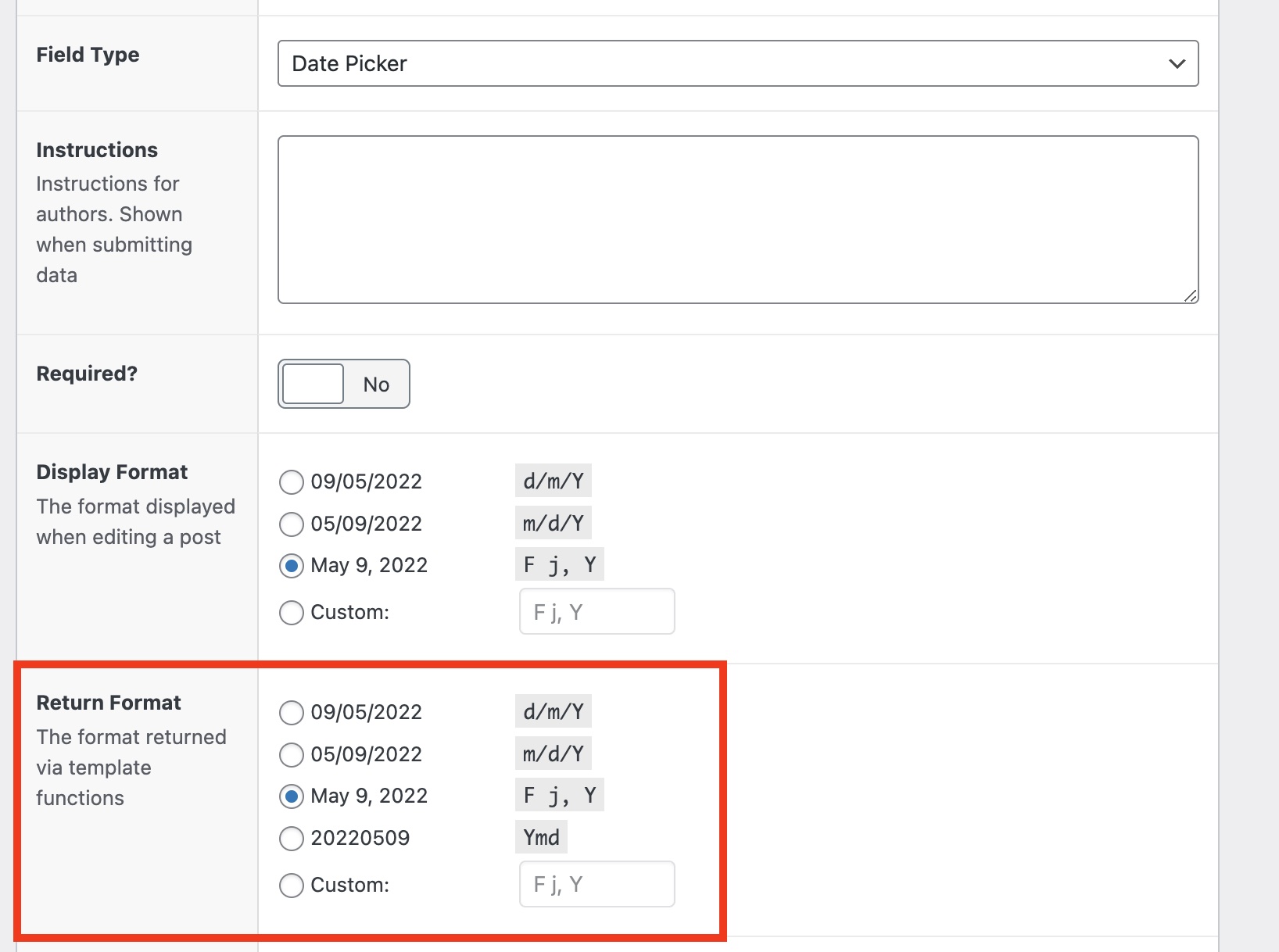Click the F j, Y code in Return Format
1279x952 pixels.
click(560, 795)
